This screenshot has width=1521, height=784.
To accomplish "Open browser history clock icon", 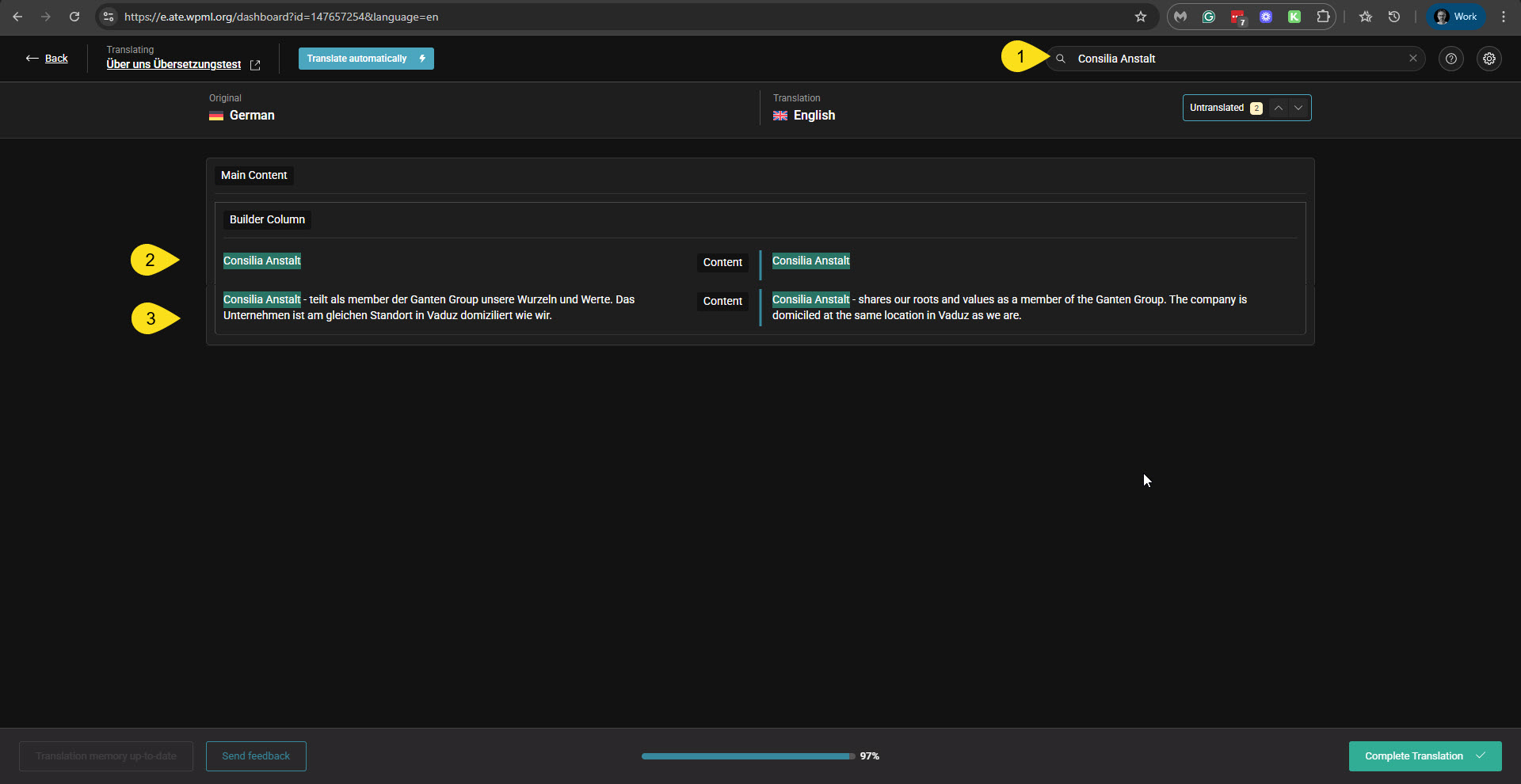I will click(1394, 17).
